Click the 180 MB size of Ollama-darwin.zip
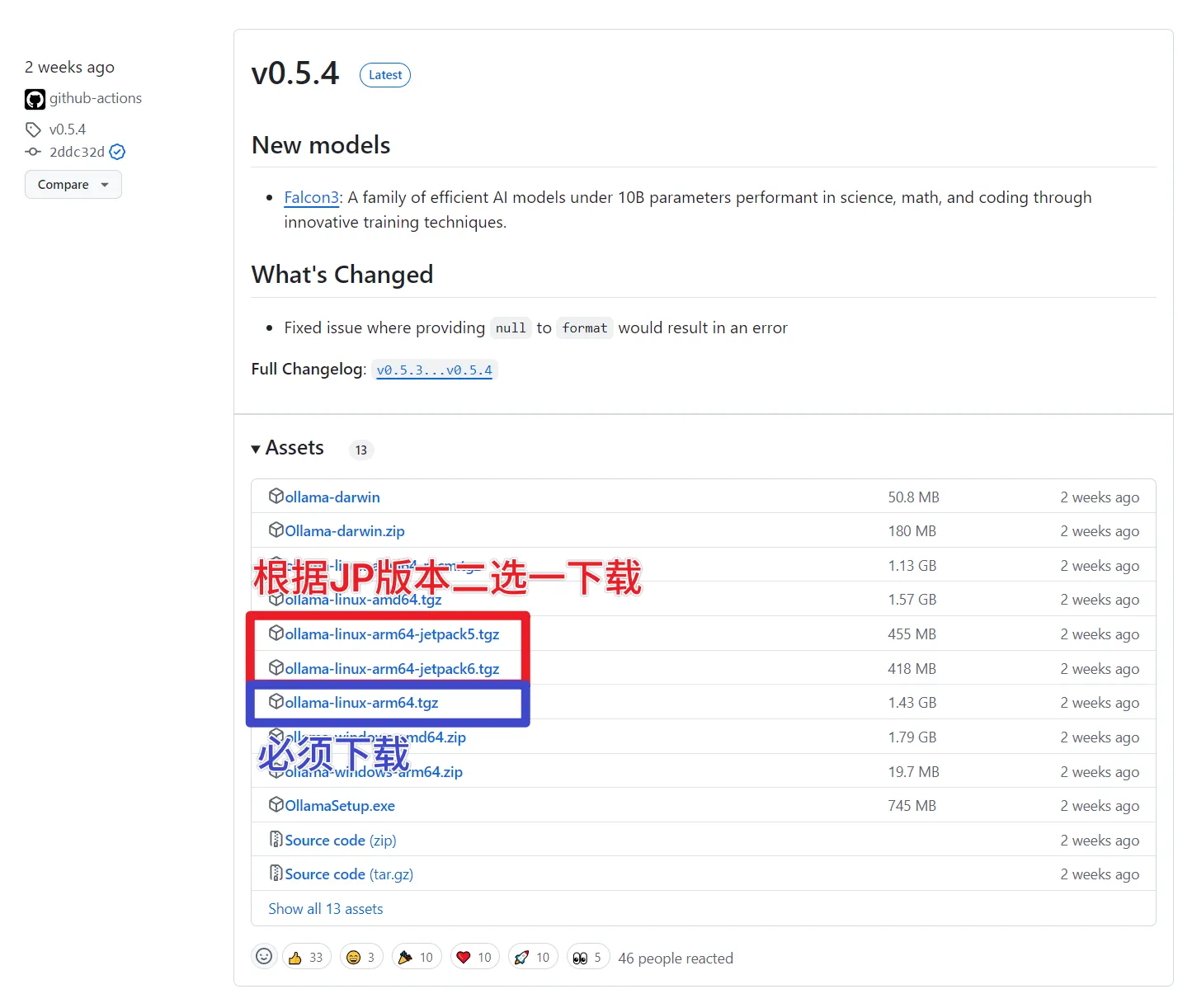 point(912,531)
